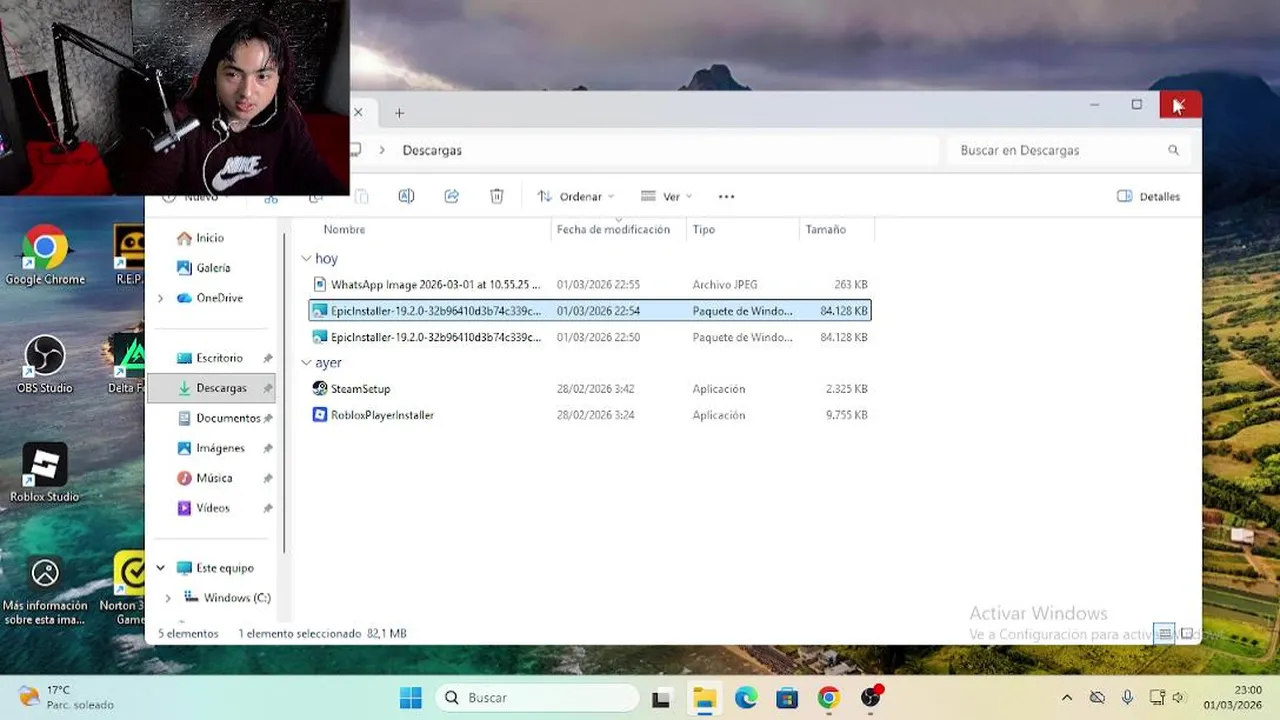
Task: Click the SteamSetup file icon
Action: [x=320, y=388]
